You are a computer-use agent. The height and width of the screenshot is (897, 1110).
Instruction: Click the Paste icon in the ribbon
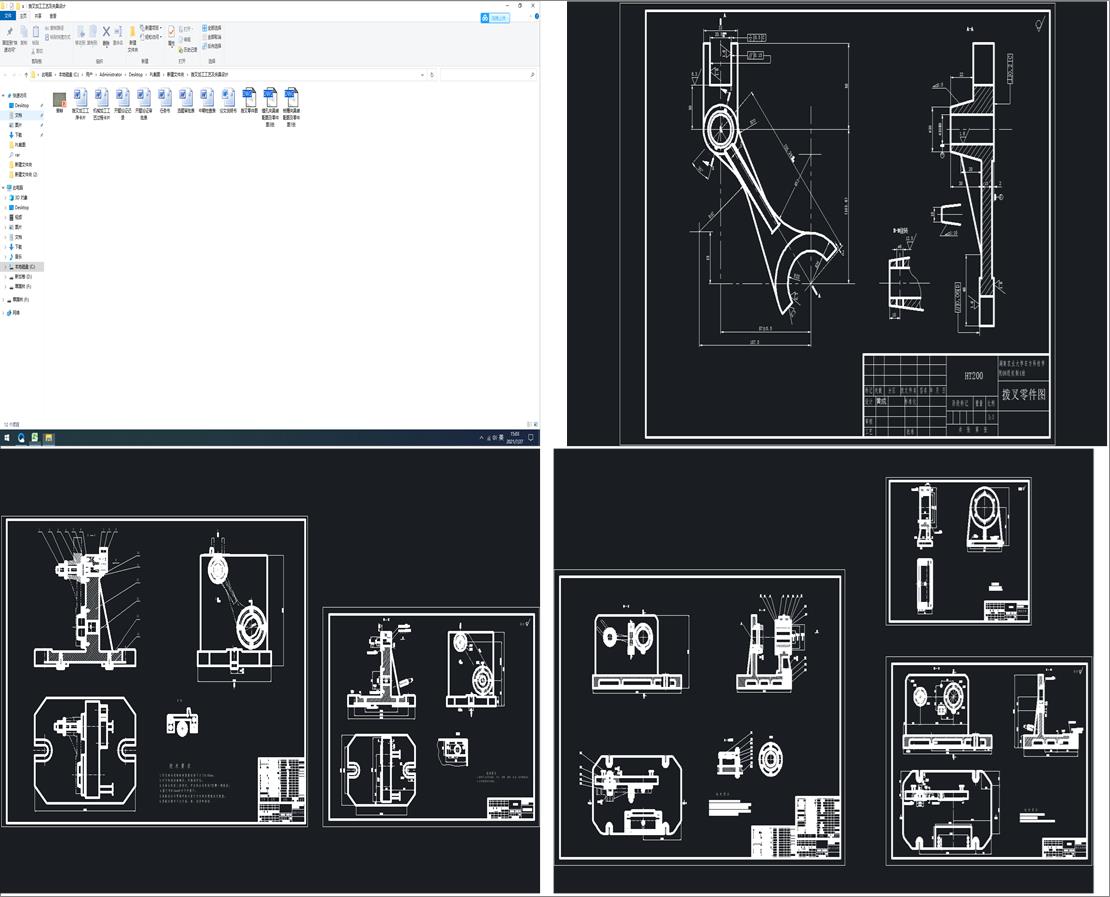pyautogui.click(x=35, y=33)
